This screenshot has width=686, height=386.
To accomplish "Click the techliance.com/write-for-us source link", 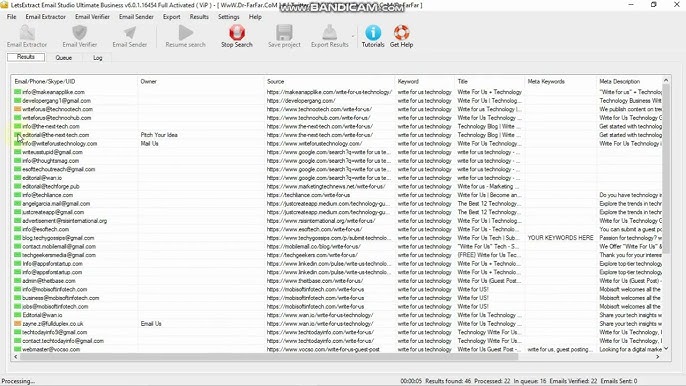I will (308, 195).
